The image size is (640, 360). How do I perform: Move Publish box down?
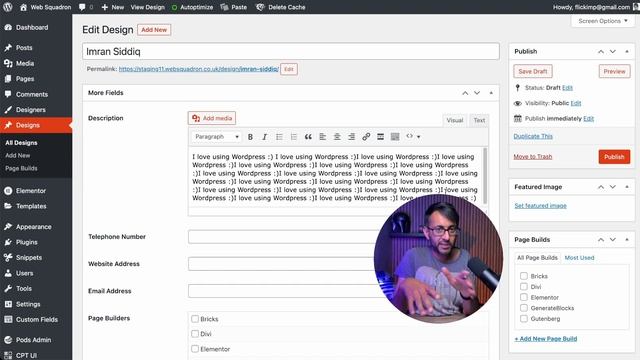(x=613, y=51)
